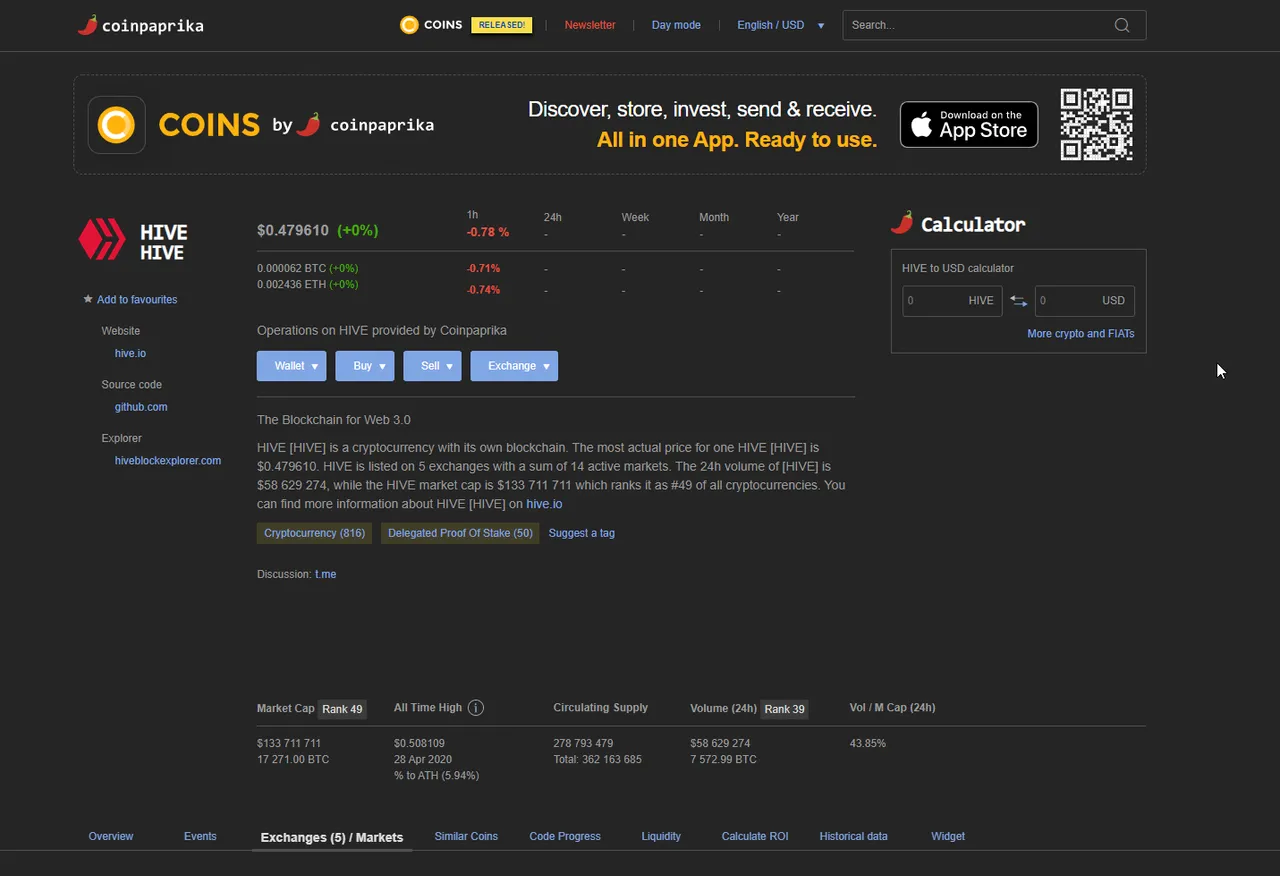The width and height of the screenshot is (1280, 876).
Task: Open the hive.io website link in sidebar
Action: [130, 353]
